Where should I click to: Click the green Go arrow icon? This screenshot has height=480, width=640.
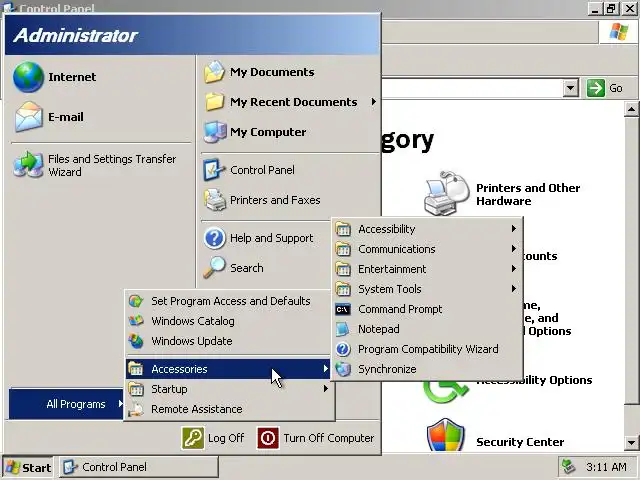coord(596,88)
